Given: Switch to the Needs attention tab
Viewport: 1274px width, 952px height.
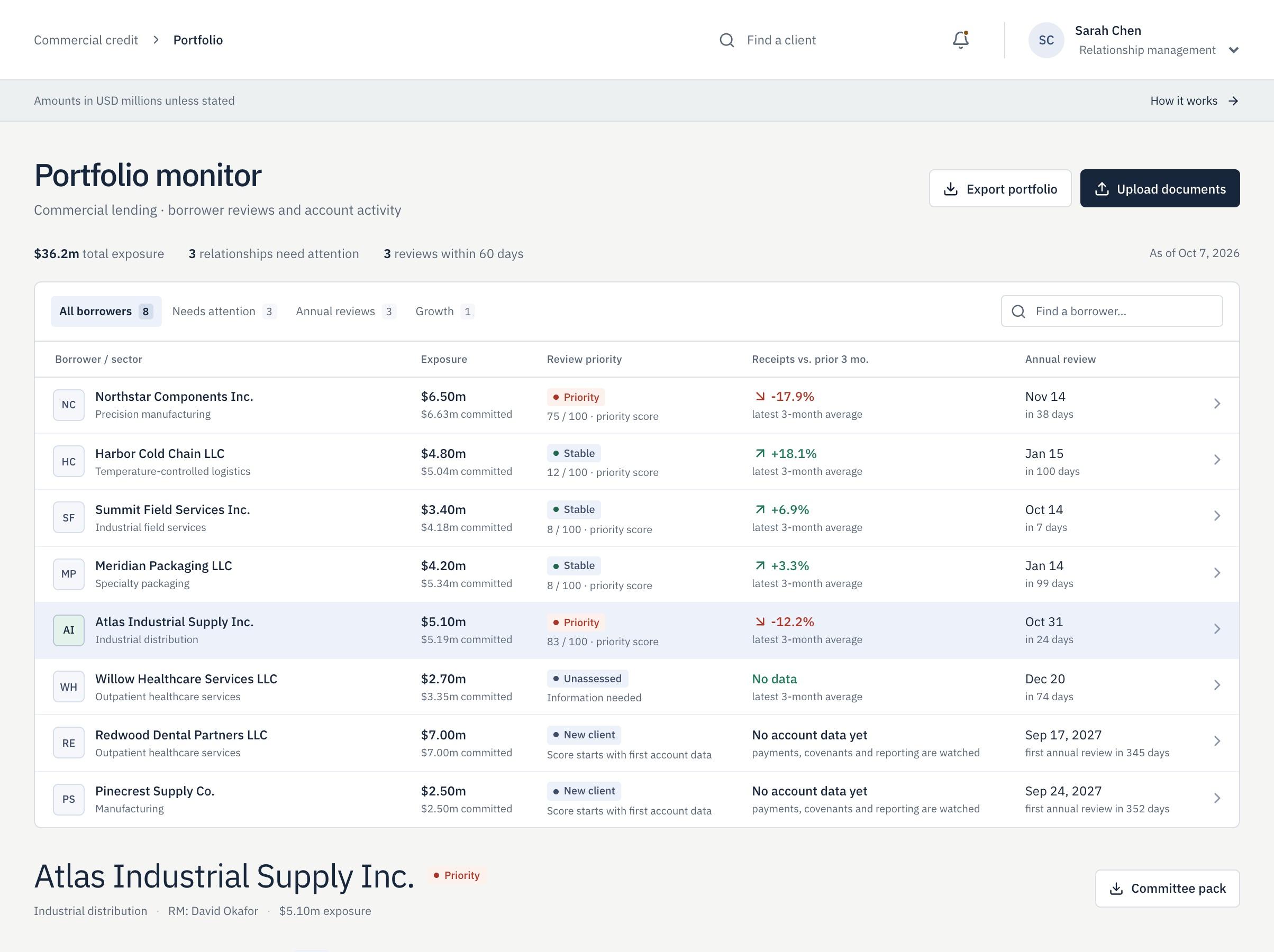Looking at the screenshot, I should [224, 312].
